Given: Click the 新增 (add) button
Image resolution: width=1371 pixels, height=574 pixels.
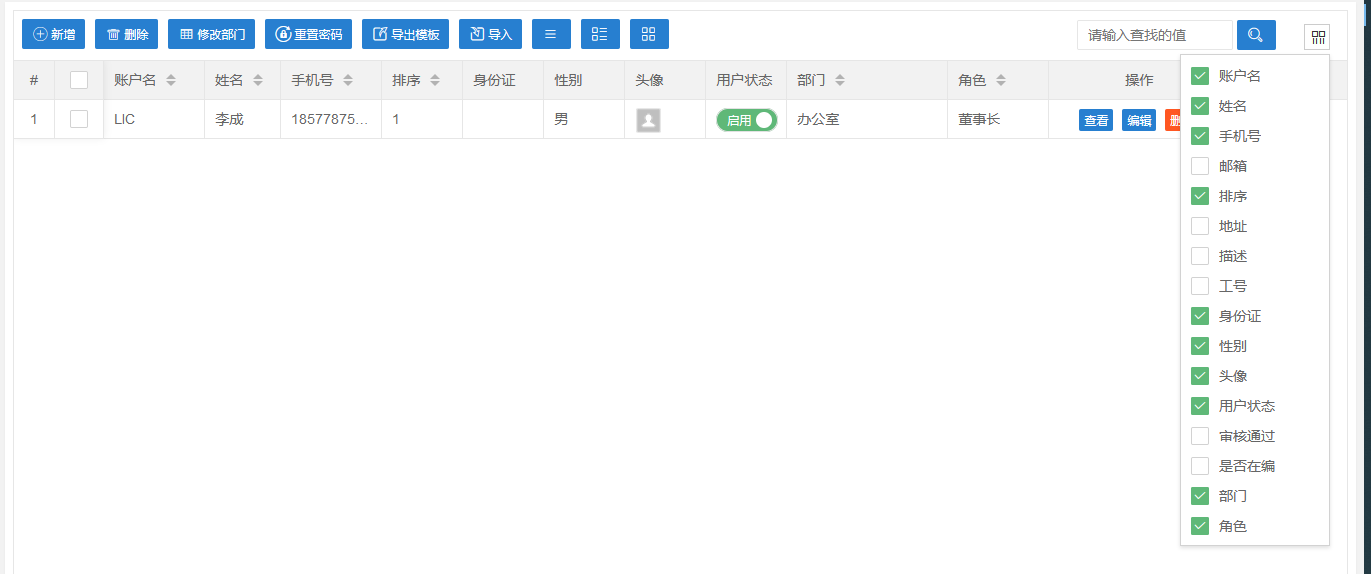Looking at the screenshot, I should pyautogui.click(x=54, y=34).
